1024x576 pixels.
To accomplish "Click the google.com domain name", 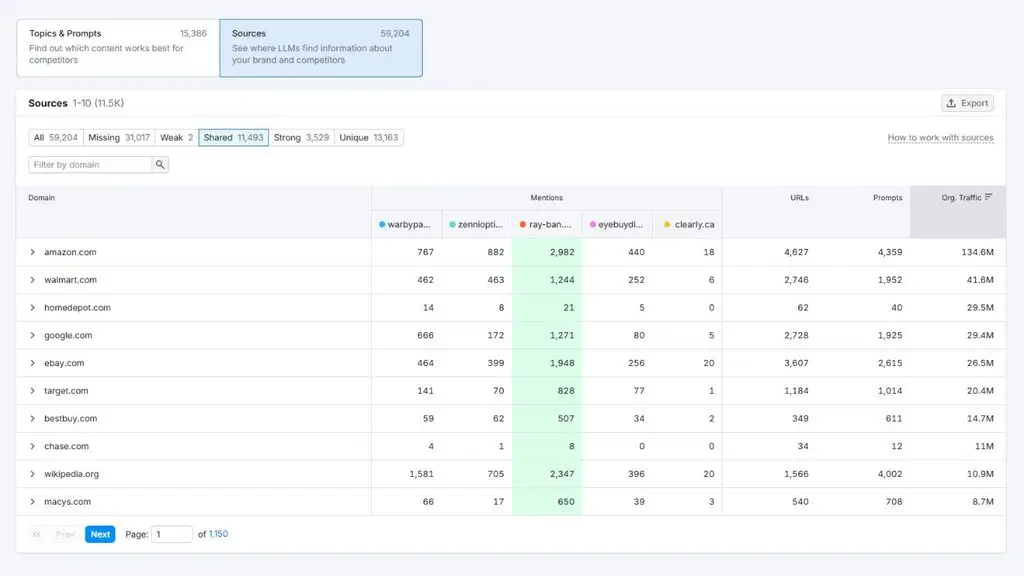I will (68, 335).
